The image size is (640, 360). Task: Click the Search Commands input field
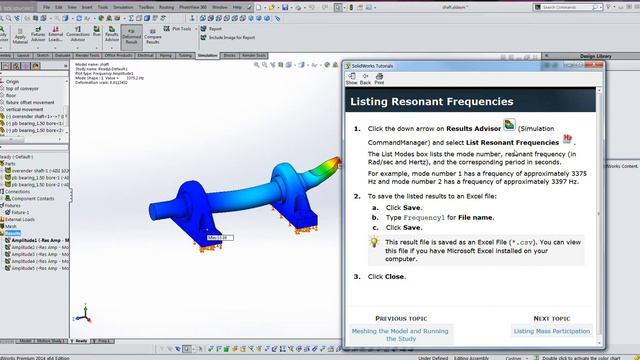coord(567,7)
